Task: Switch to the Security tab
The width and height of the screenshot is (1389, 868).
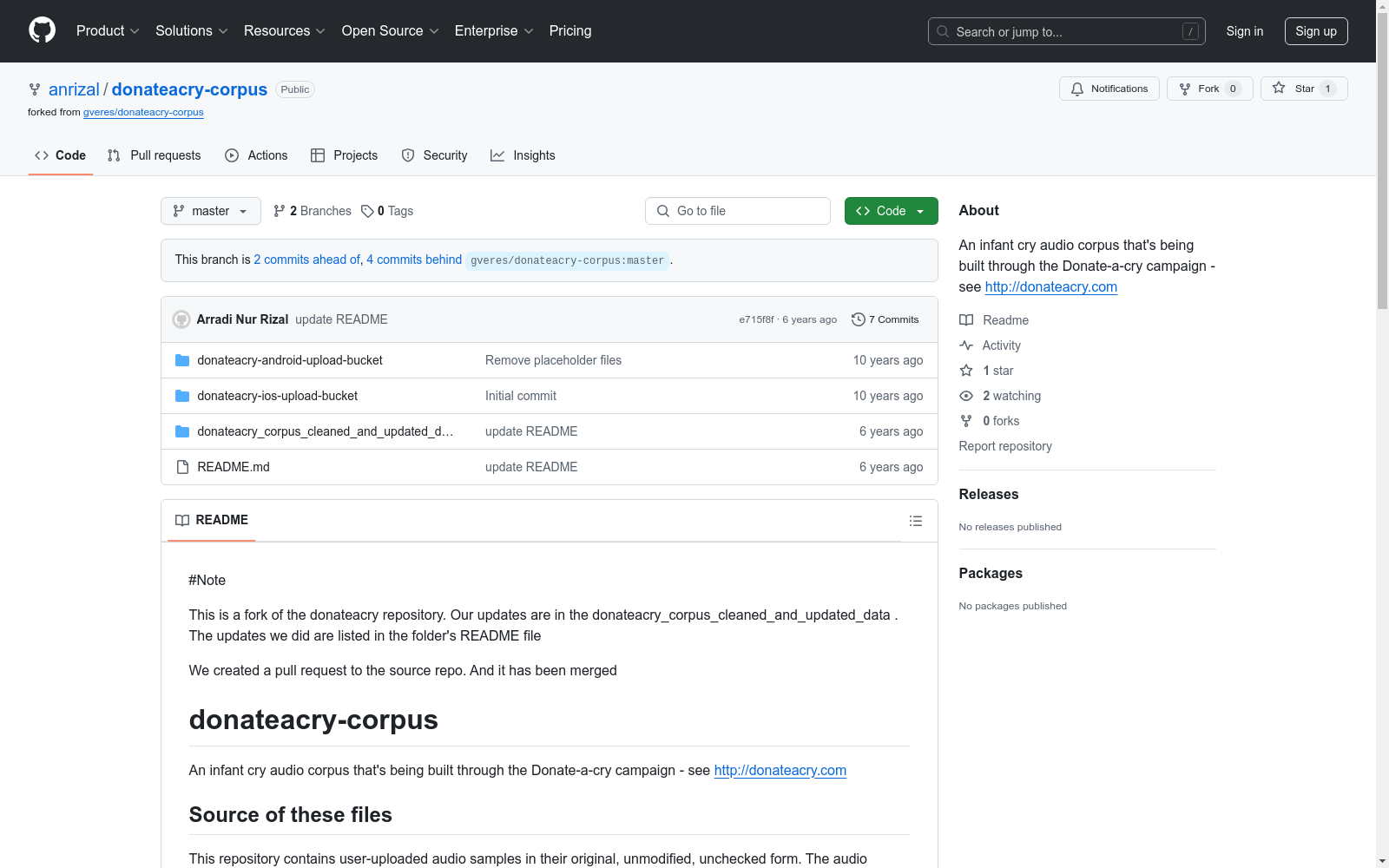Action: [x=435, y=155]
